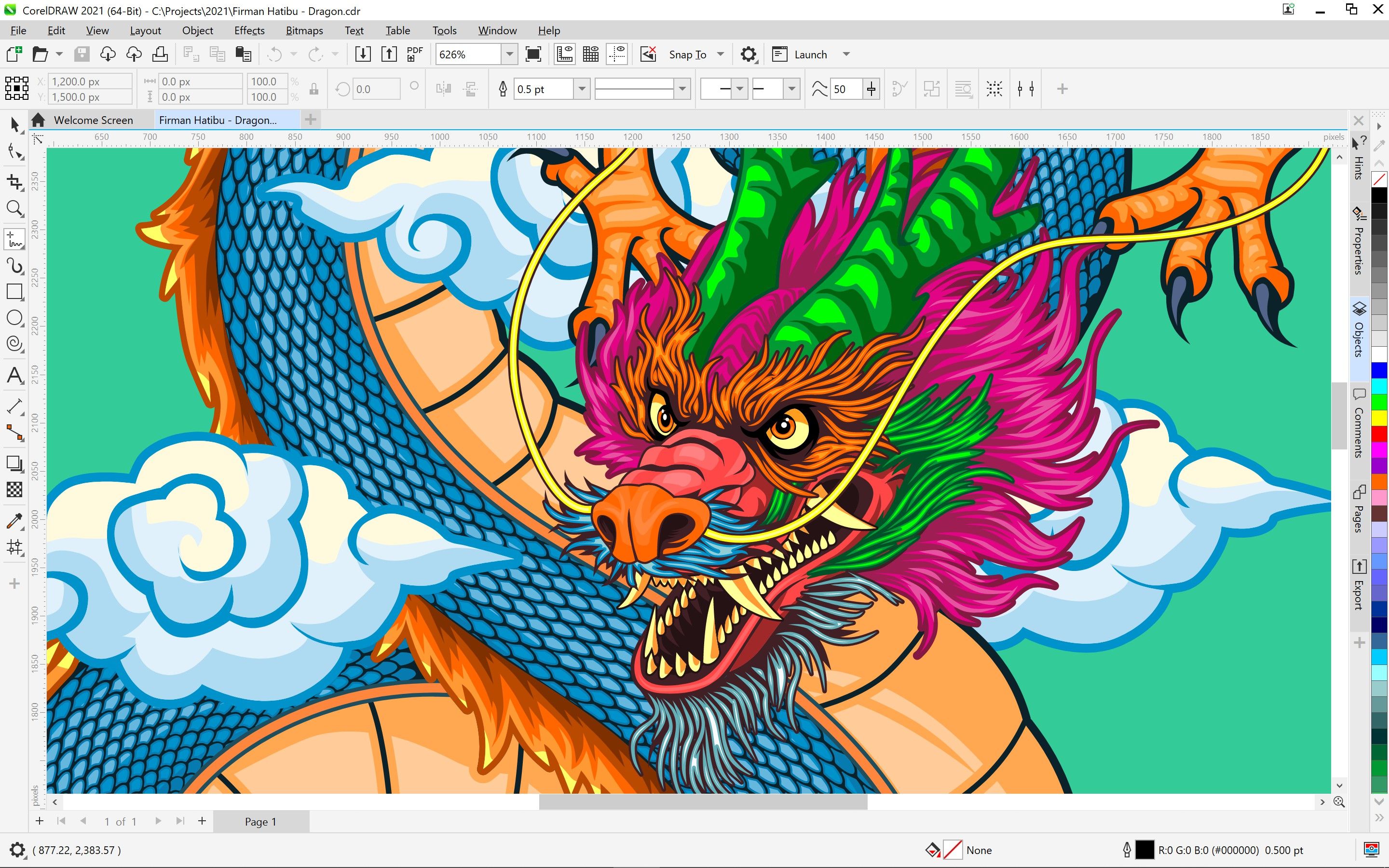
Task: Select the Zoom tool
Action: coord(13,208)
